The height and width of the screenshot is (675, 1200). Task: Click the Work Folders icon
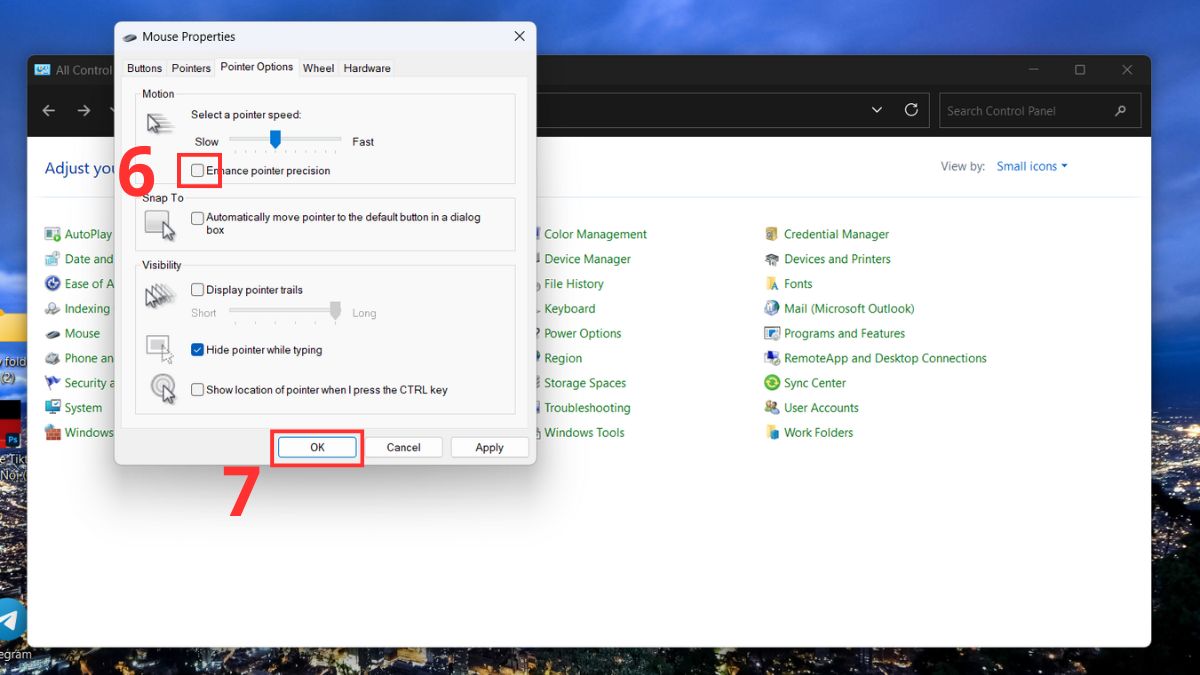click(771, 433)
